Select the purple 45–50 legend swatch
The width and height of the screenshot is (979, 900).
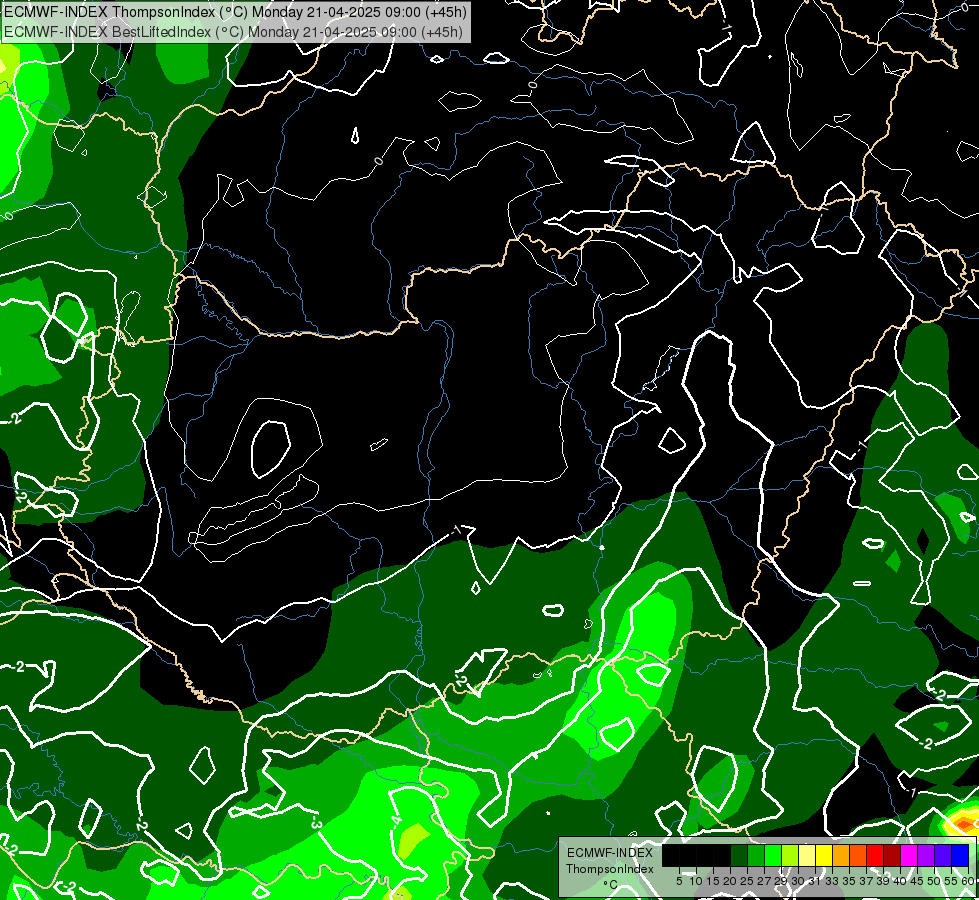pyautogui.click(x=926, y=855)
